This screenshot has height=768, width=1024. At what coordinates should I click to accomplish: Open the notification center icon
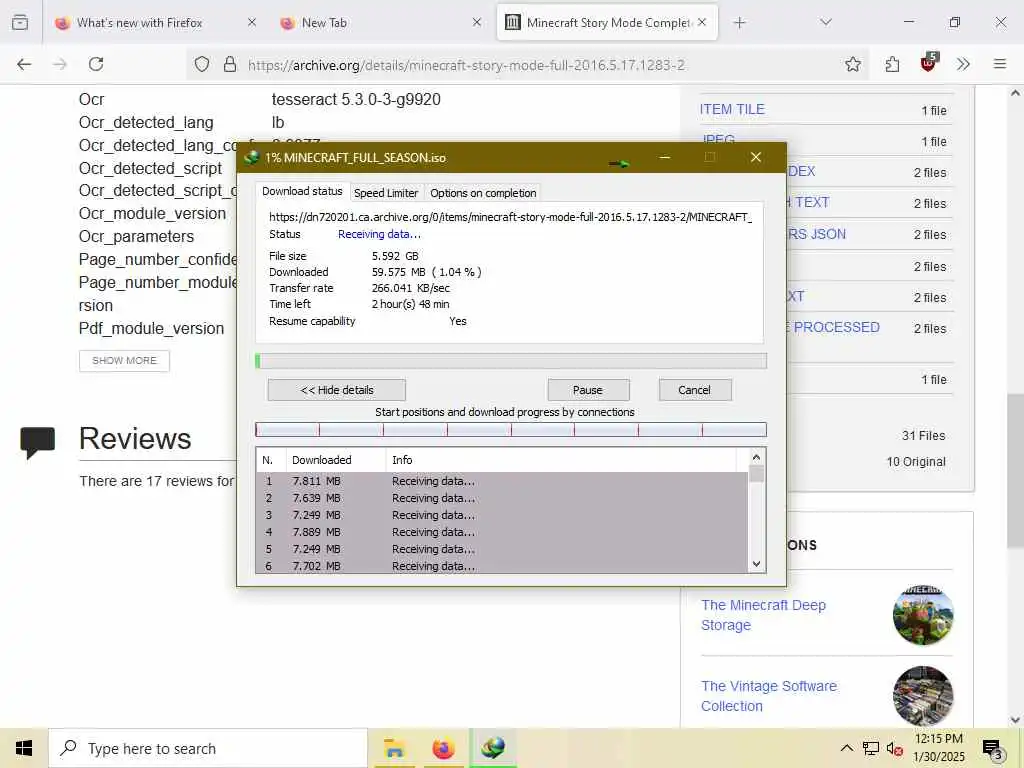pyautogui.click(x=993, y=749)
